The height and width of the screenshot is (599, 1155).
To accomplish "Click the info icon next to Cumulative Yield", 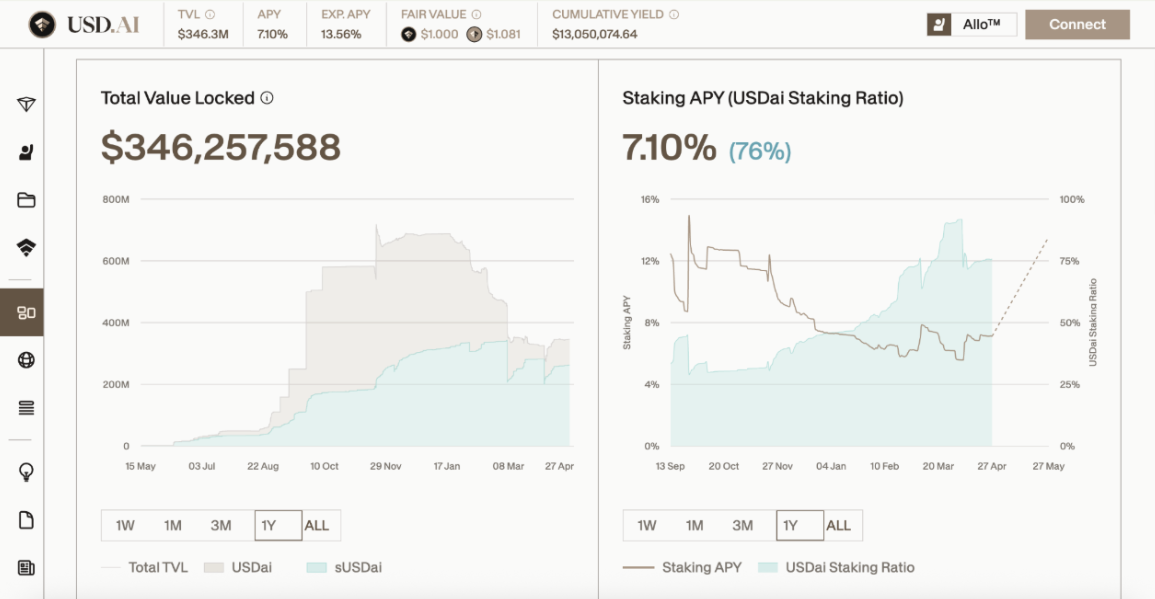I will (x=673, y=15).
